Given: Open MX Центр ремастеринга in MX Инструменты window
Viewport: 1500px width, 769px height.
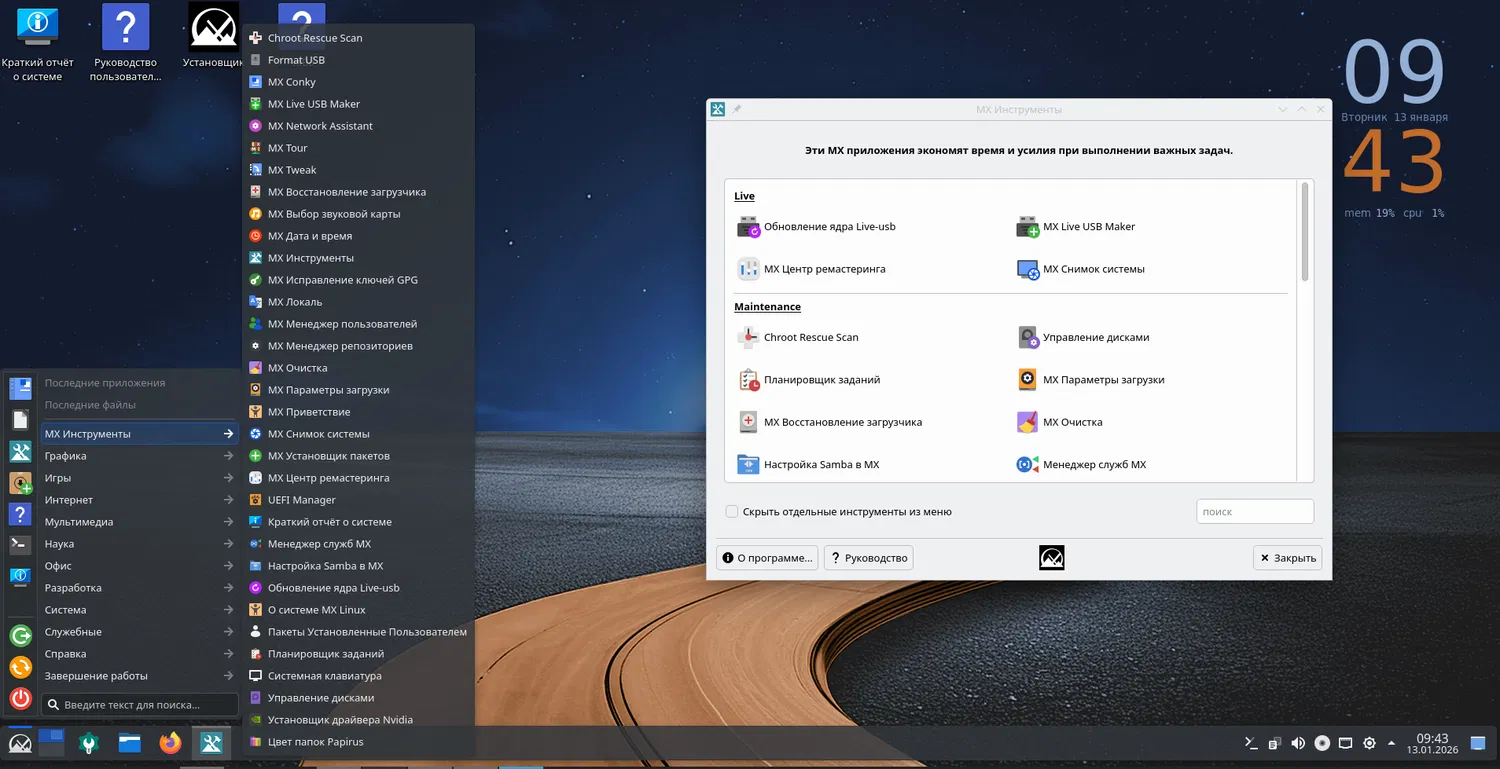Looking at the screenshot, I should tap(811, 269).
